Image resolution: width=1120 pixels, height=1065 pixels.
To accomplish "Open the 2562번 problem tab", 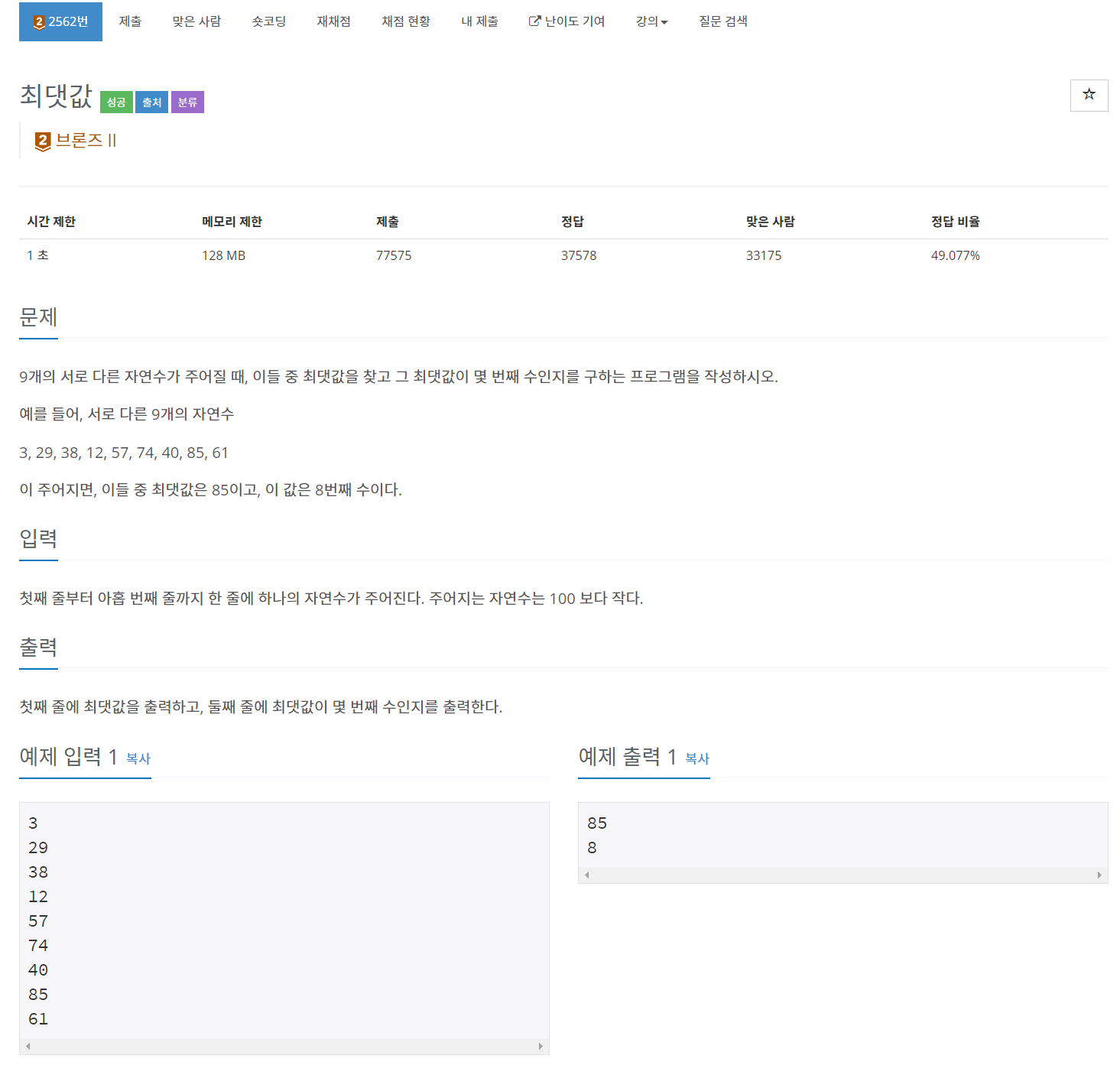I will (60, 21).
